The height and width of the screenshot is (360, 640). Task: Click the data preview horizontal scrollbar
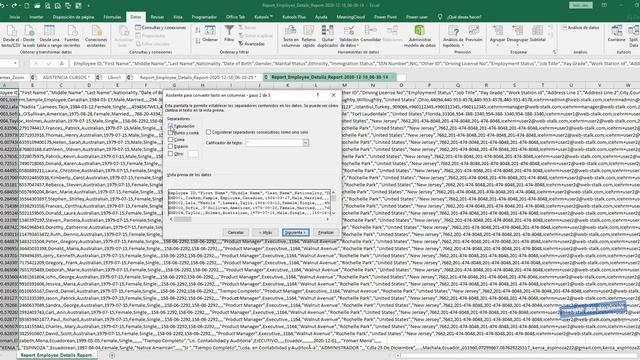(x=249, y=219)
